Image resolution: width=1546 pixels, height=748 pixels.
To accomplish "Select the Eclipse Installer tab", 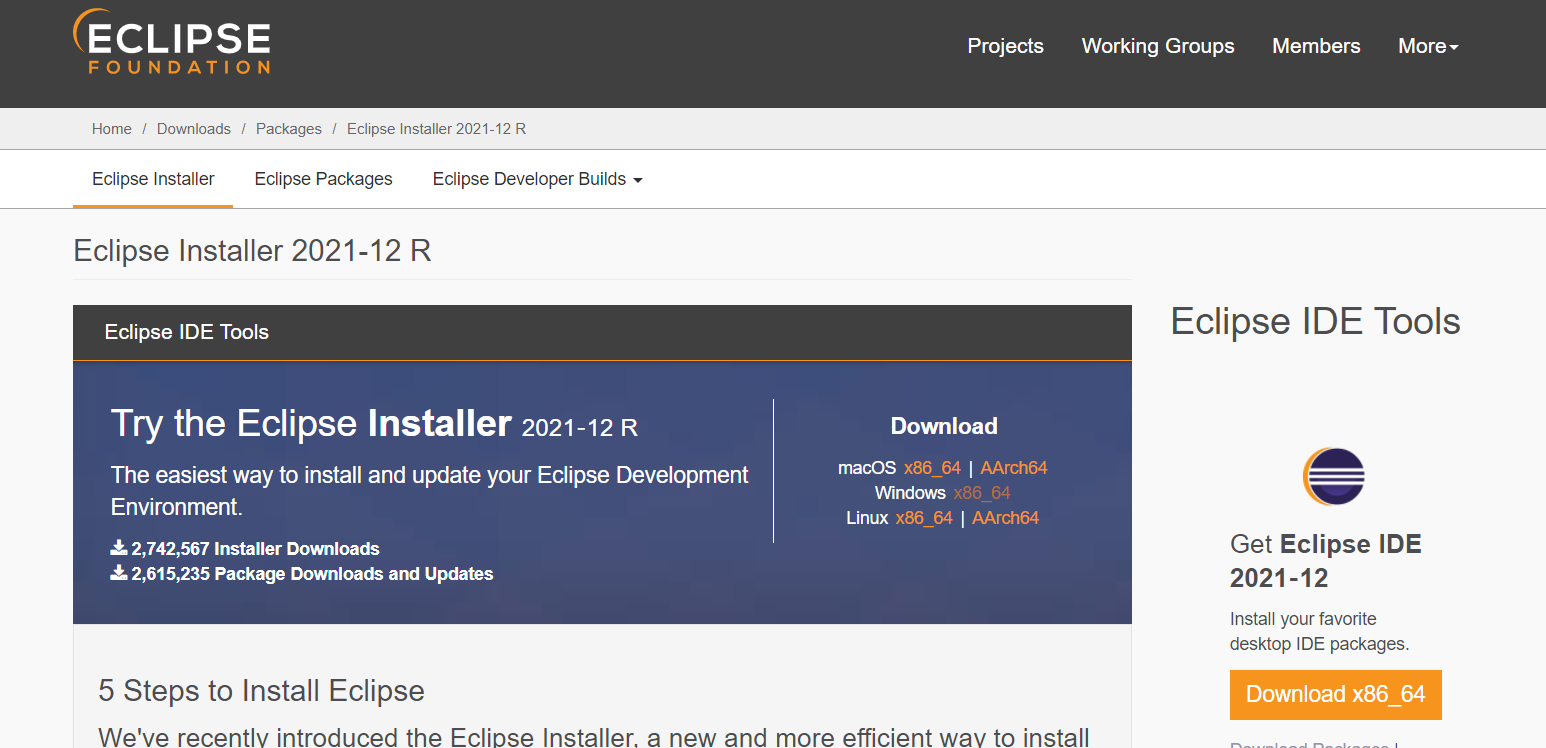I will click(x=153, y=179).
